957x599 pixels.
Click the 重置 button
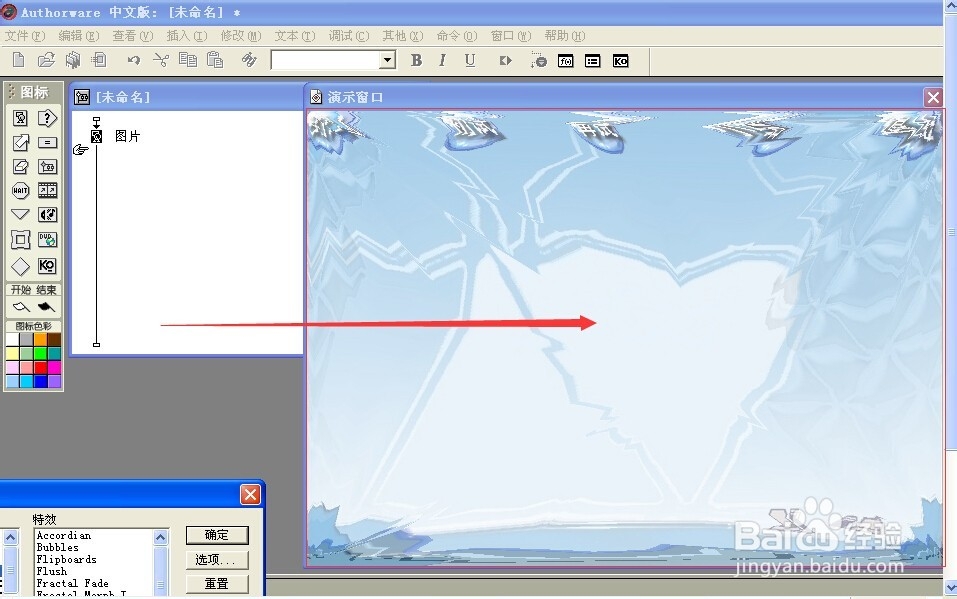217,584
